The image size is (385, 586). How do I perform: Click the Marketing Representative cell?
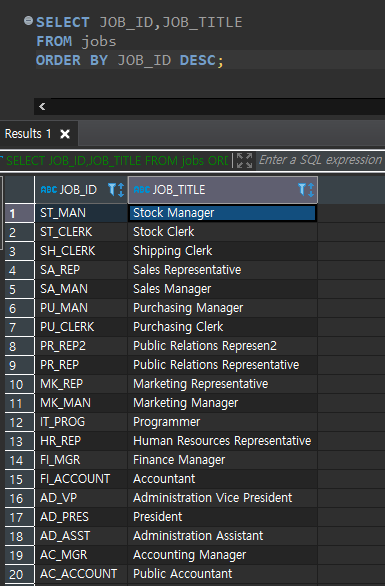(223, 384)
